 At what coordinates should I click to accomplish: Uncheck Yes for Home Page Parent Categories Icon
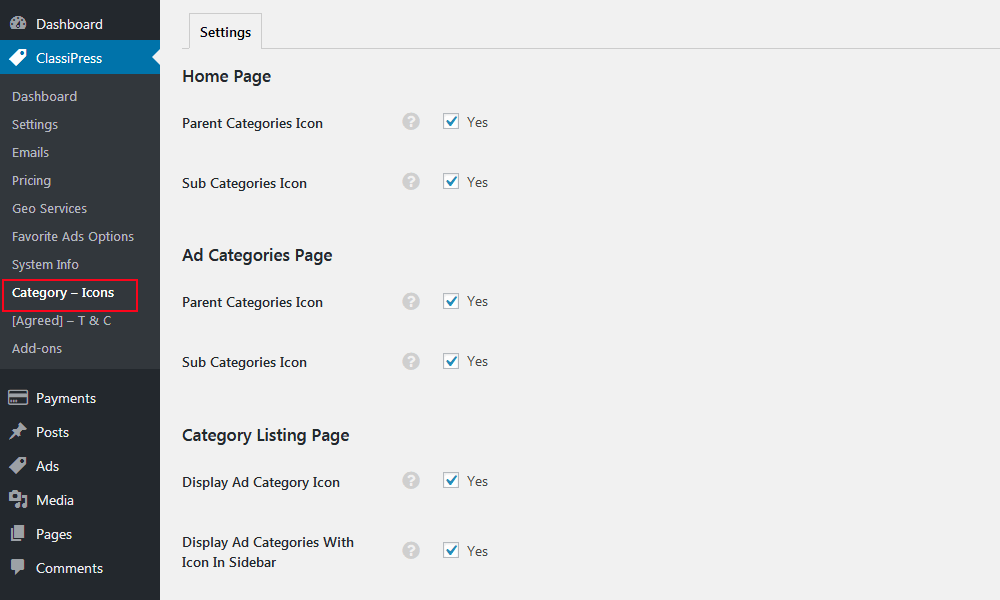coord(451,121)
